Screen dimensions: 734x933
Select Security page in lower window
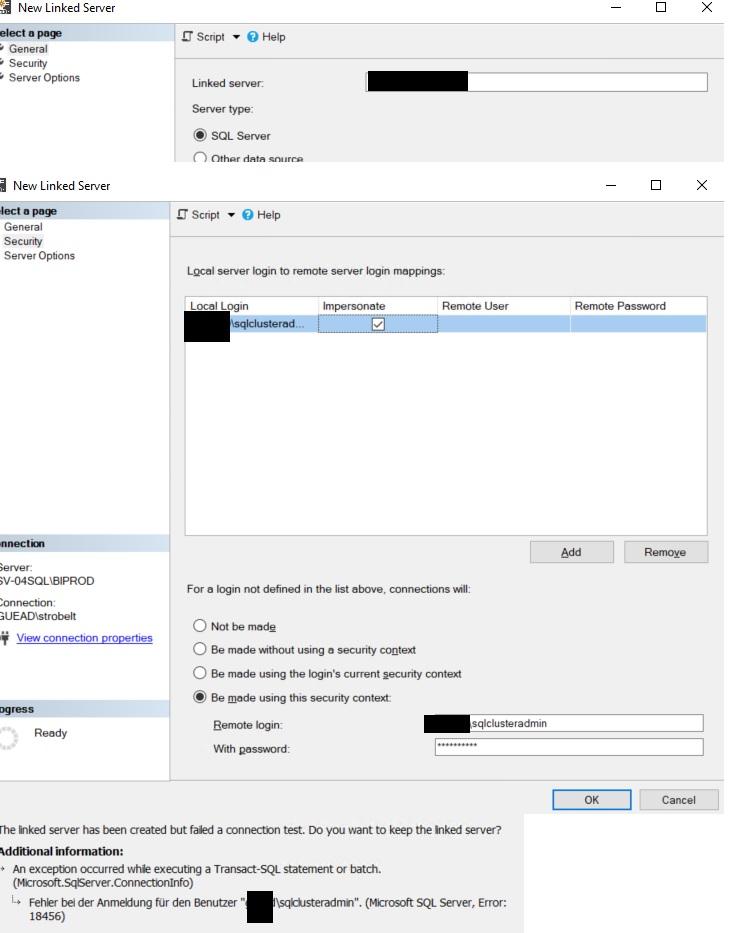tap(23, 241)
